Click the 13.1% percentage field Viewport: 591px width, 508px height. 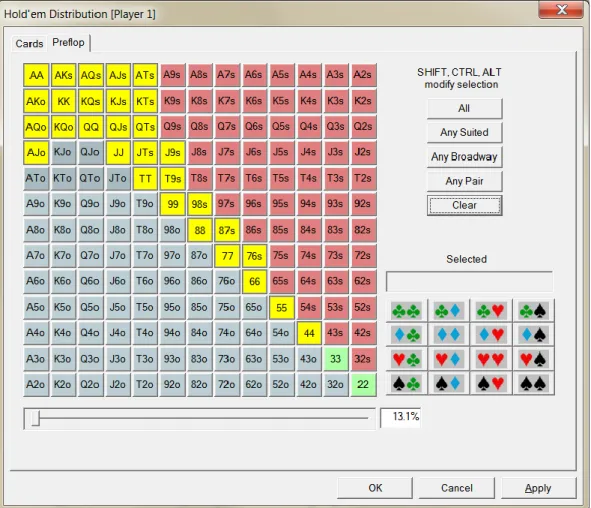pyautogui.click(x=401, y=417)
